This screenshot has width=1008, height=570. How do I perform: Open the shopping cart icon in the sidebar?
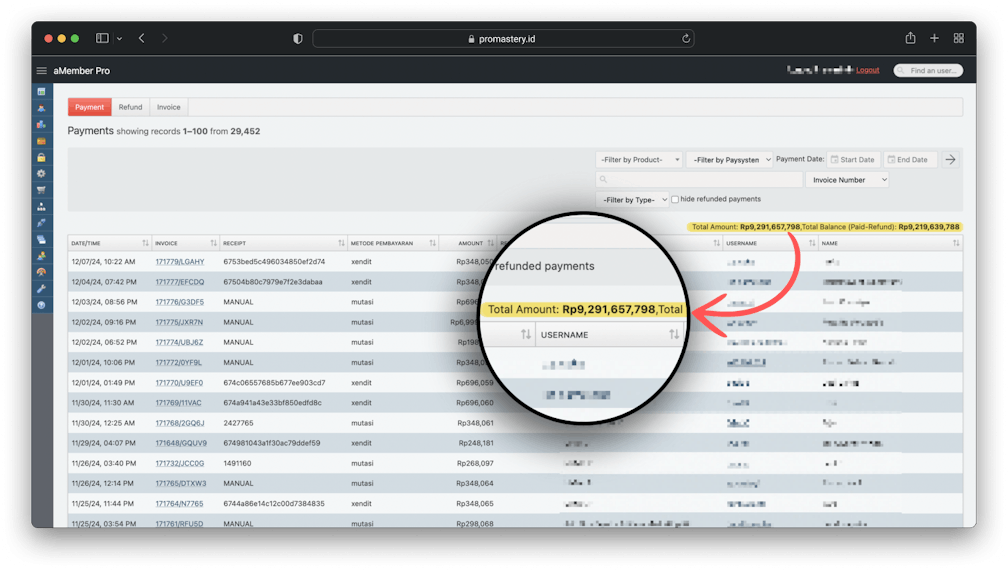click(x=41, y=190)
